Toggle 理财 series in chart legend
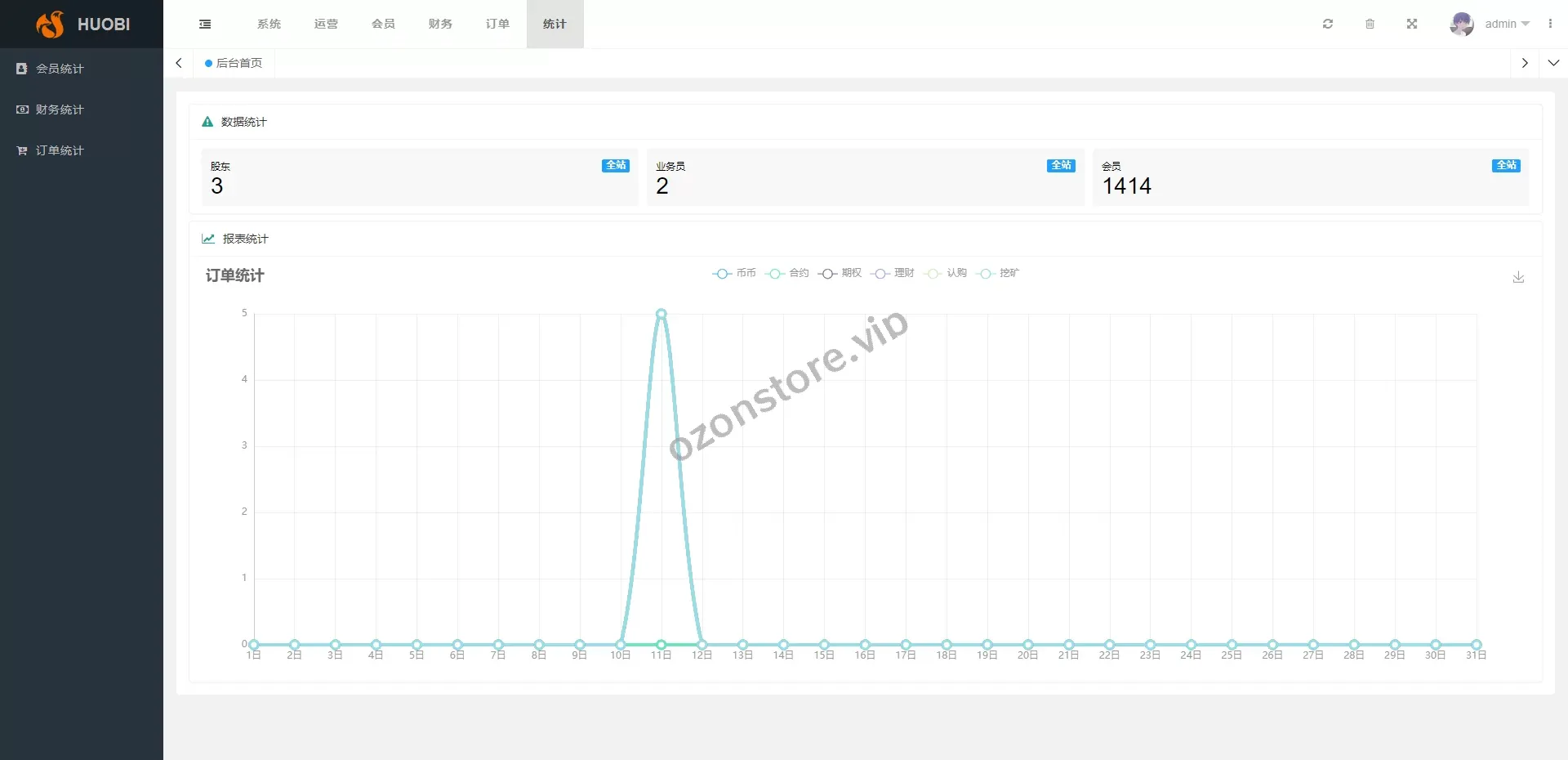 [893, 274]
